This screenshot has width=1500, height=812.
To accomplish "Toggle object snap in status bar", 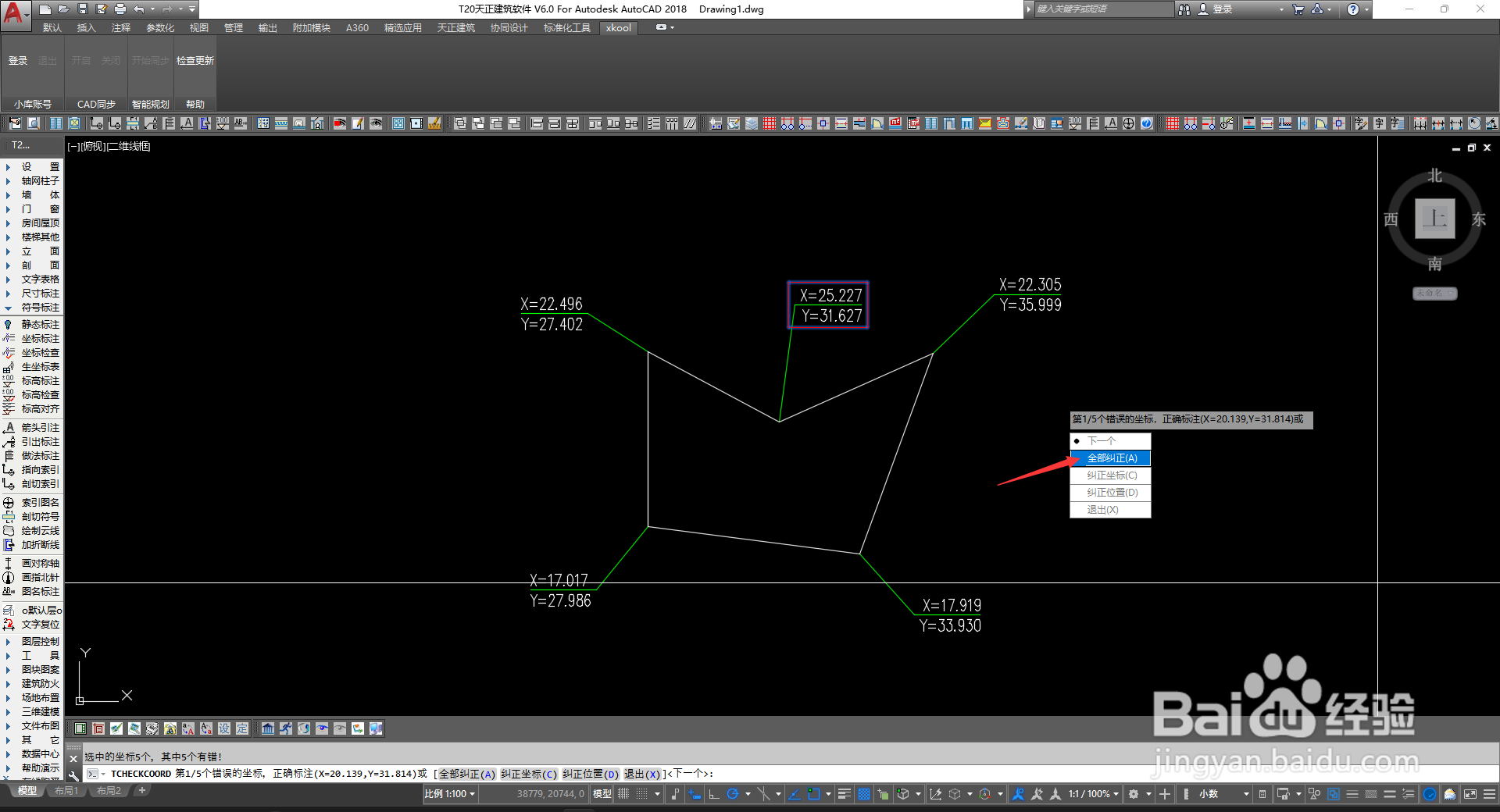I will (x=813, y=794).
